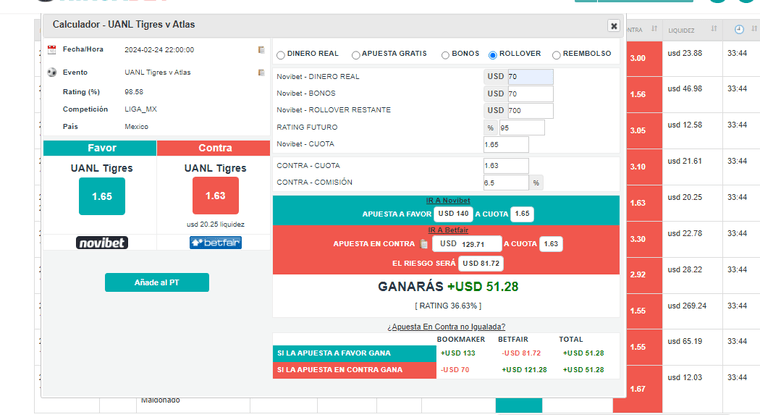
Task: Click the clock icon column header
Action: (x=739, y=30)
